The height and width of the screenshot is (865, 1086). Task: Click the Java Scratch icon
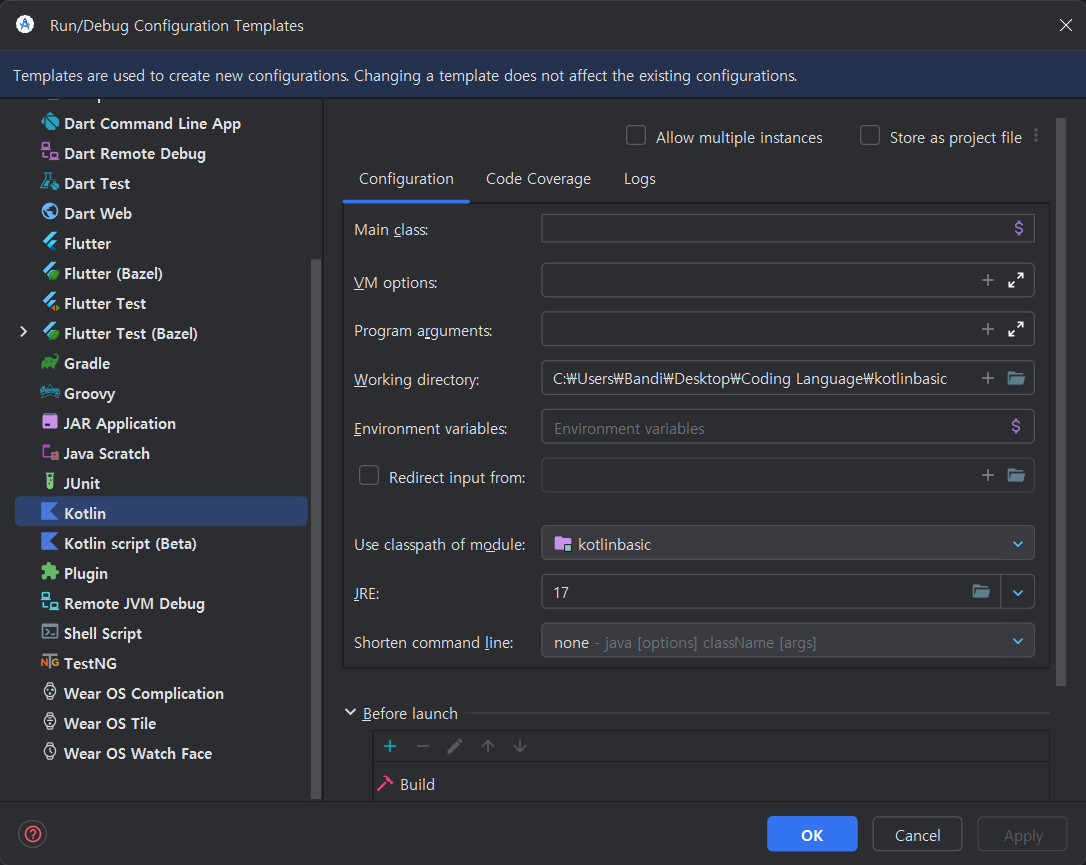[50, 452]
